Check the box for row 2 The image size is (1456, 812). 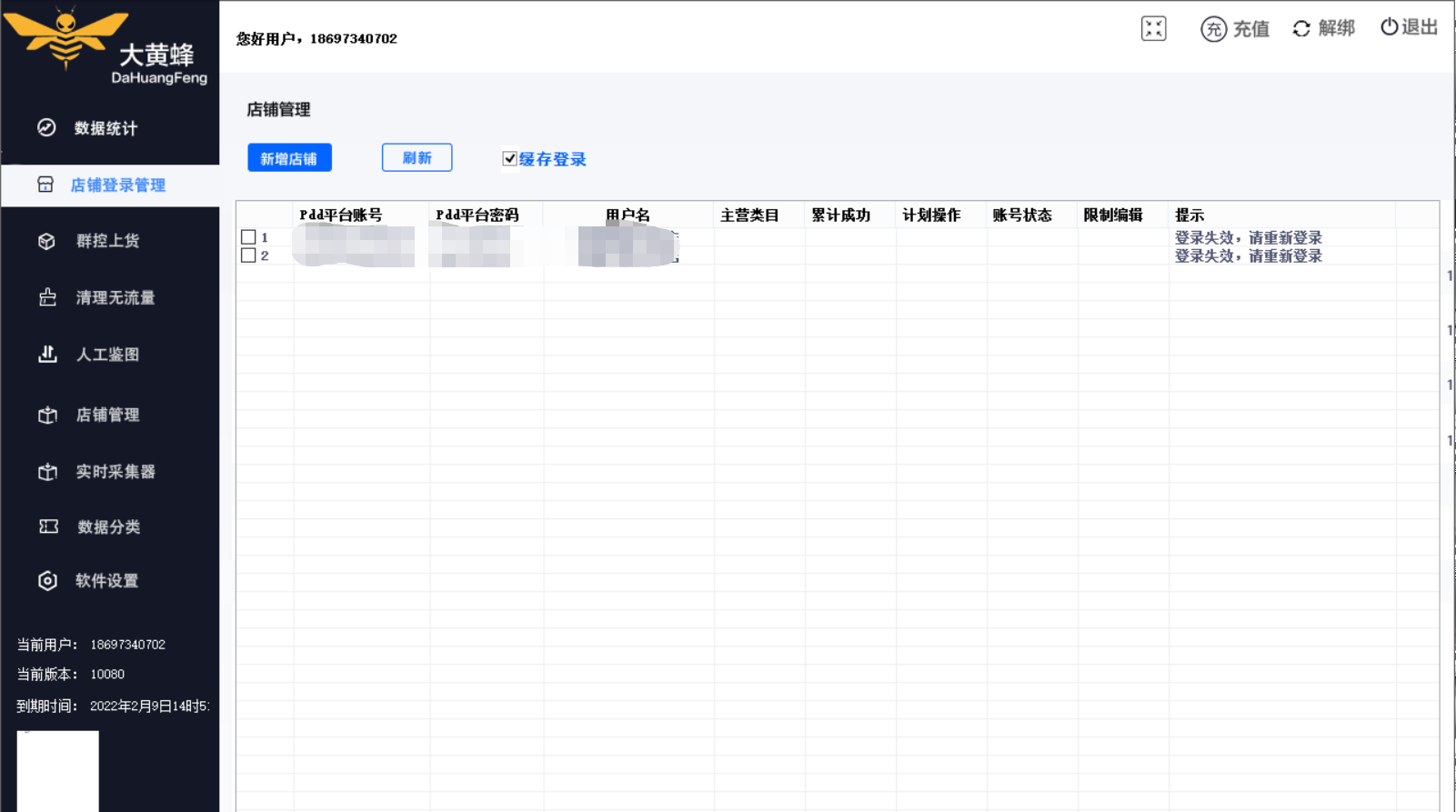click(x=248, y=256)
